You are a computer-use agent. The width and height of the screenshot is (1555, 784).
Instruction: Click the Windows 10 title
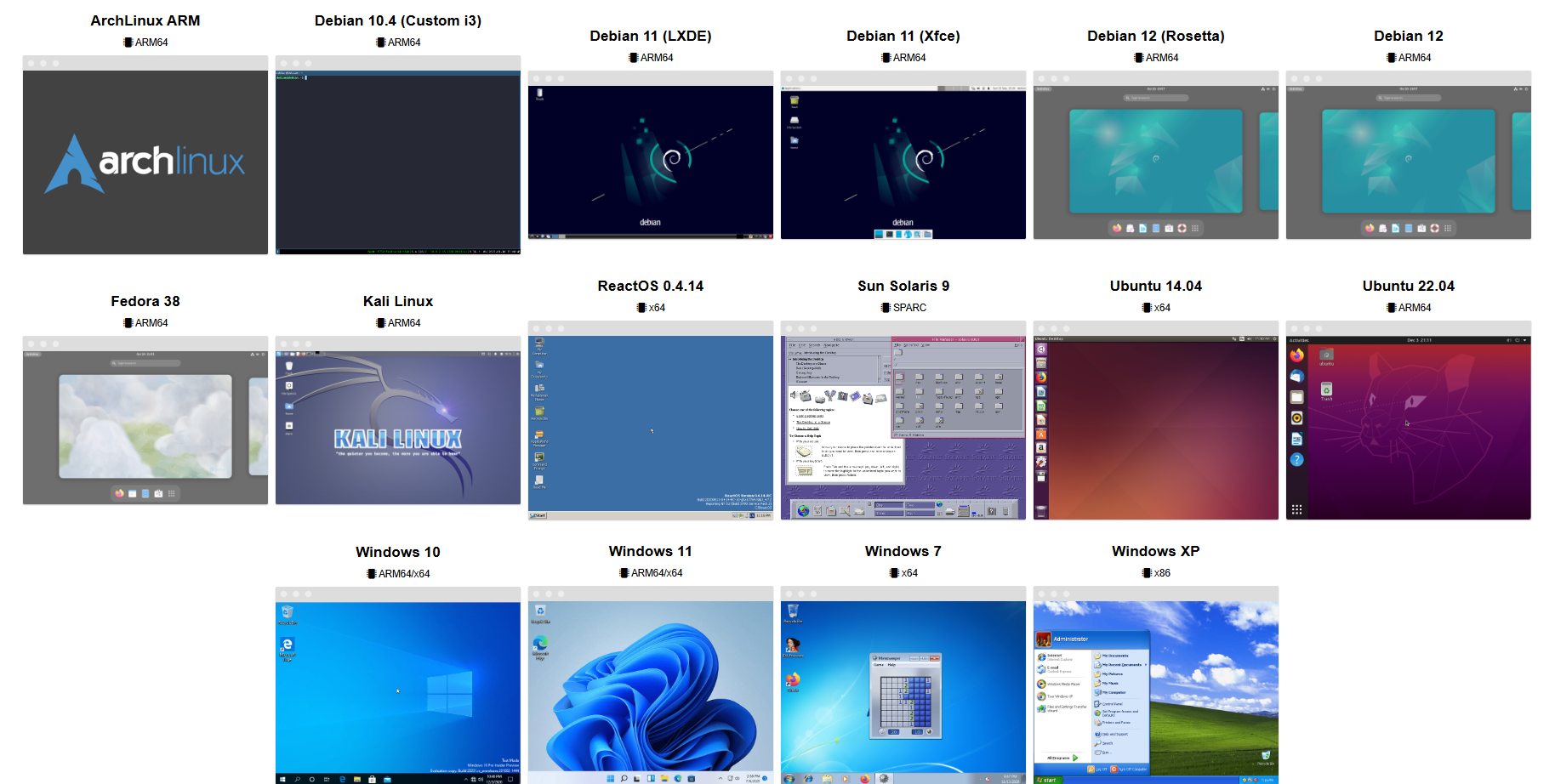point(398,552)
